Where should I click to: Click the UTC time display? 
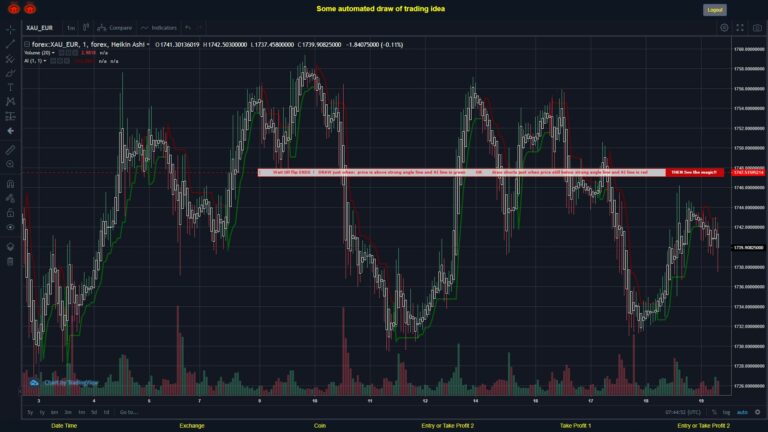click(683, 412)
